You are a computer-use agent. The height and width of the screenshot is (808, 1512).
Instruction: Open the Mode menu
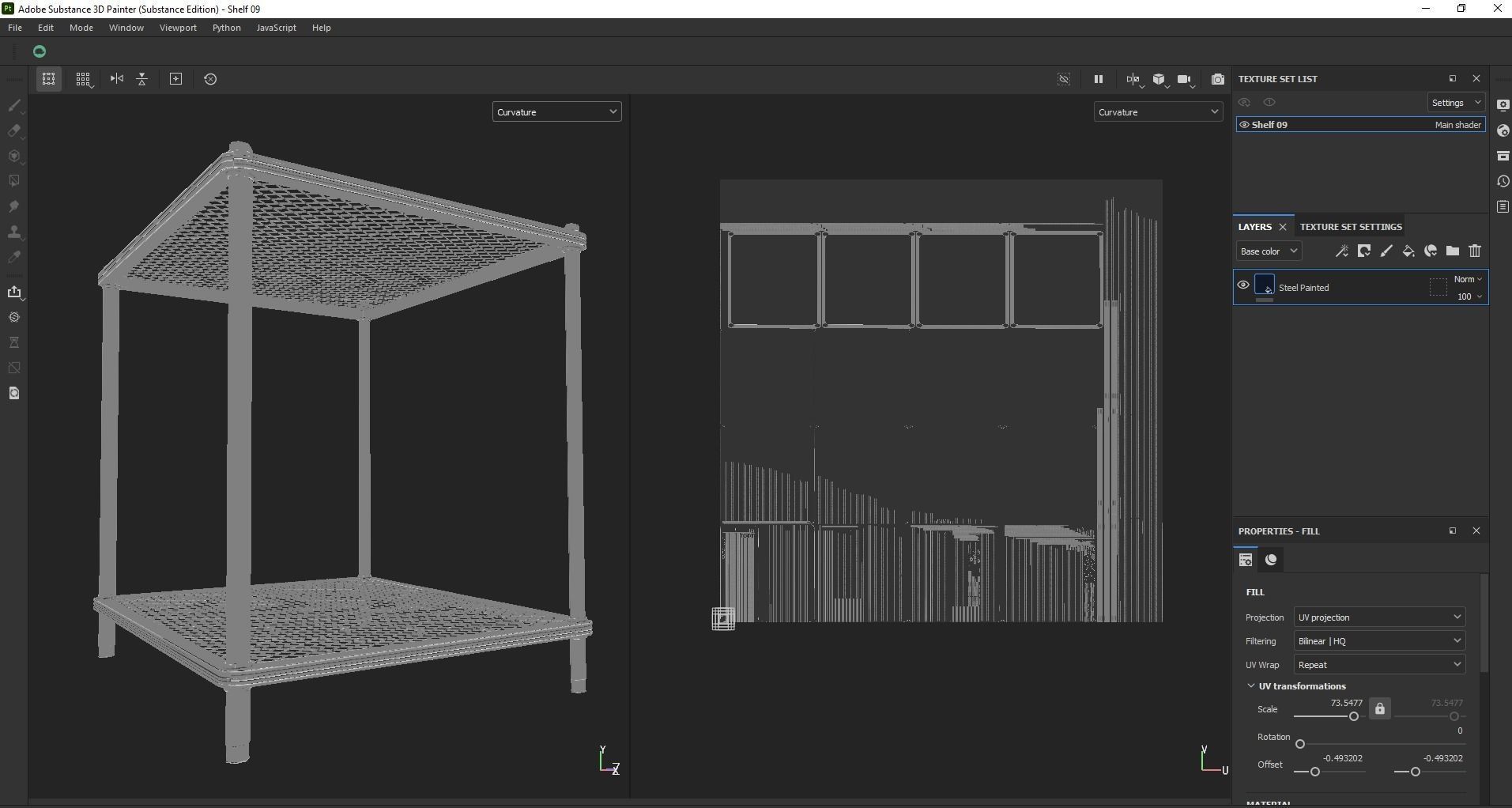click(x=81, y=28)
